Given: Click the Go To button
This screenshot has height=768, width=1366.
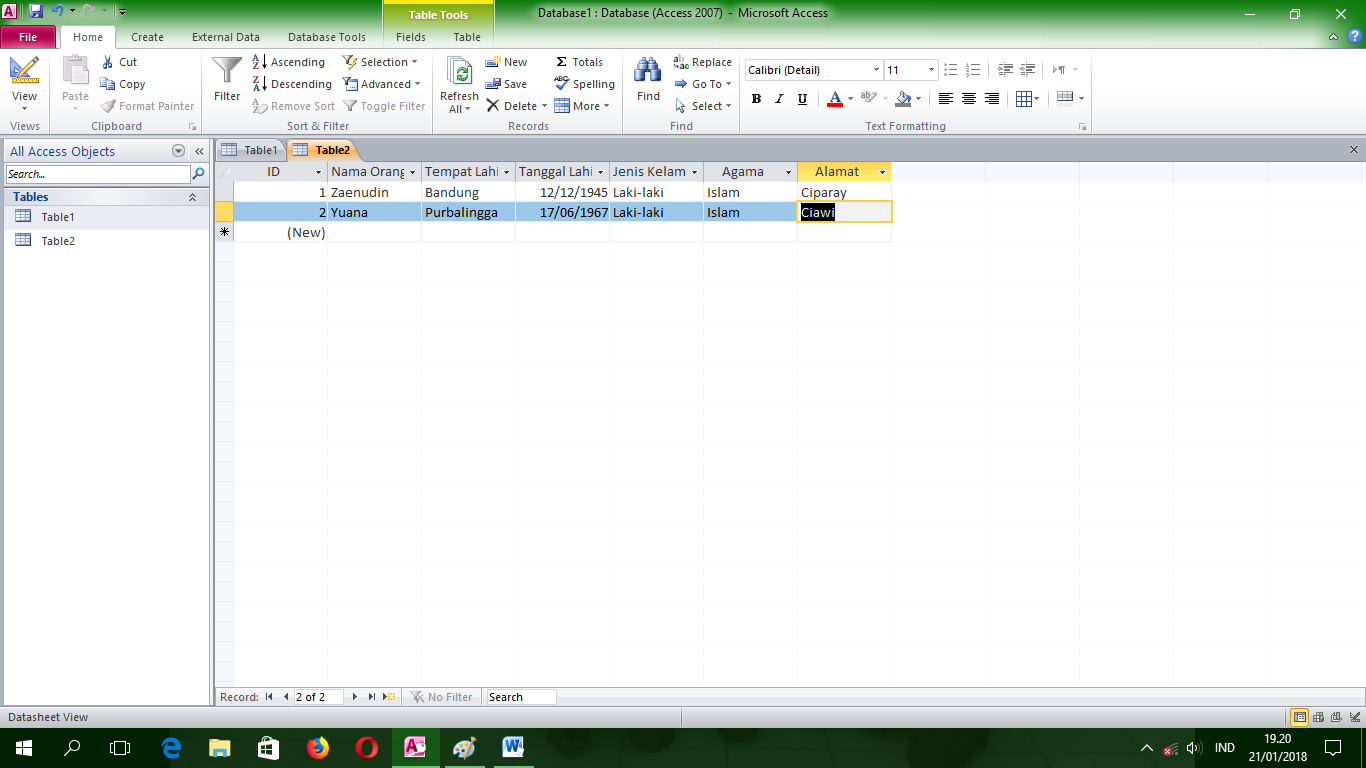Looking at the screenshot, I should [703, 83].
